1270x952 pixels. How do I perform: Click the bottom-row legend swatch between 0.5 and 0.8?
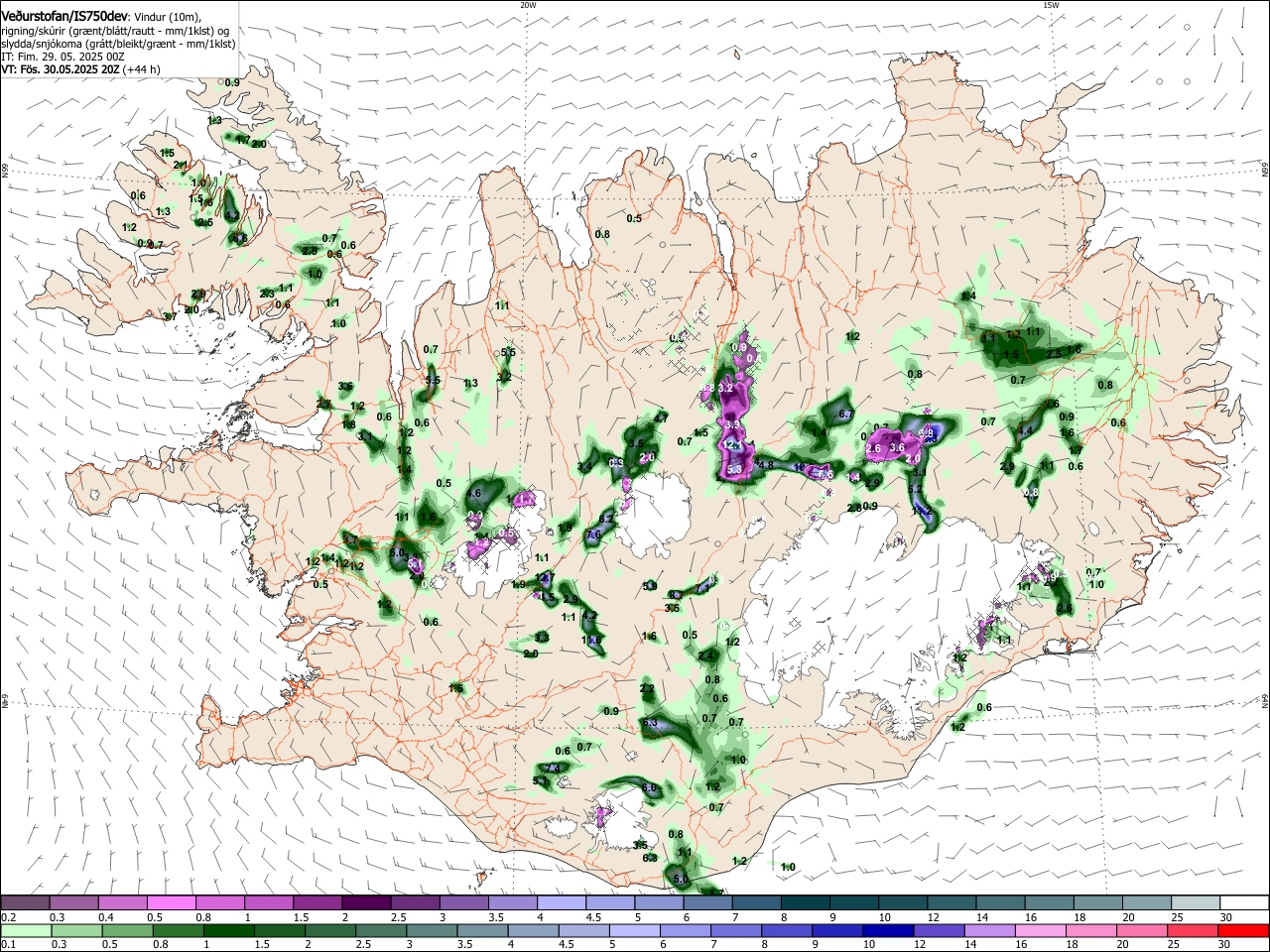(126, 930)
